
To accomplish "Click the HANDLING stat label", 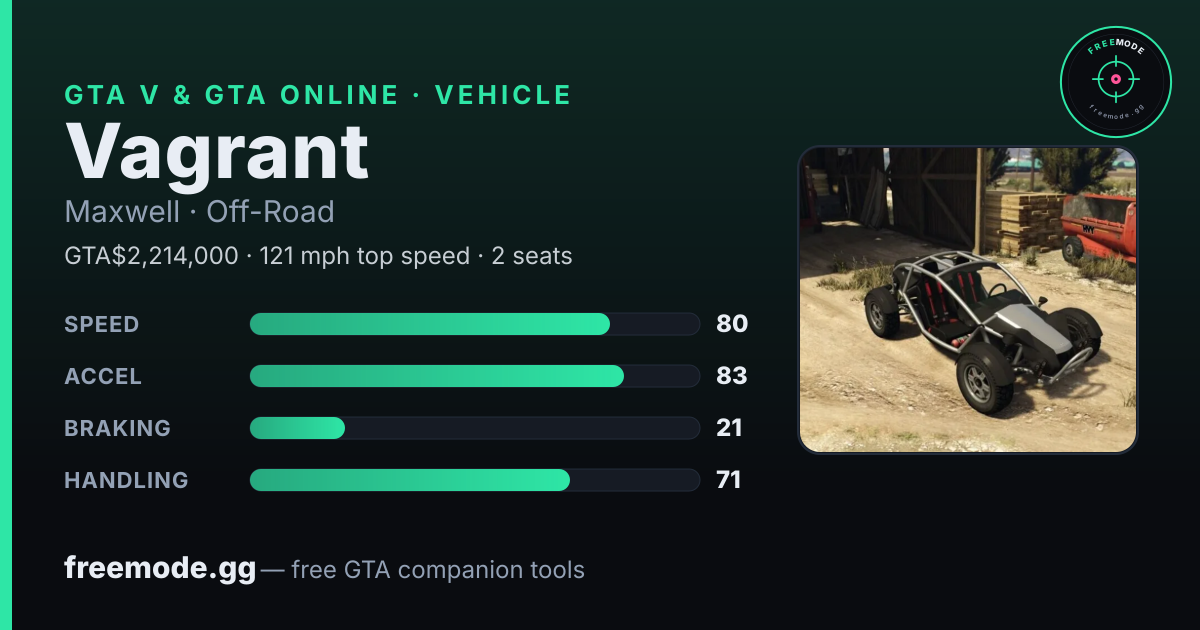I will (126, 480).
